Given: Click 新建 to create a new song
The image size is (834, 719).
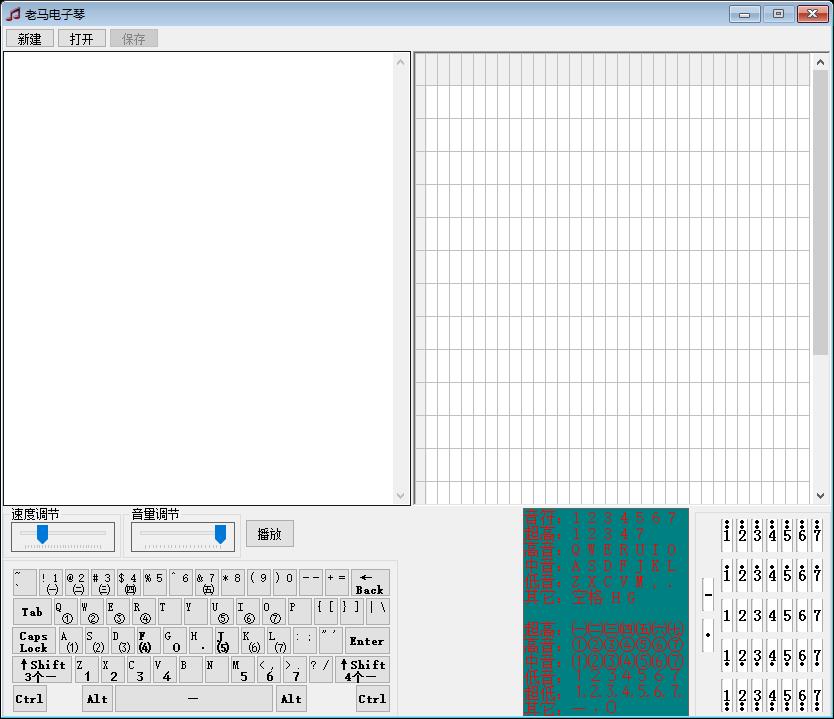Looking at the screenshot, I should [30, 39].
